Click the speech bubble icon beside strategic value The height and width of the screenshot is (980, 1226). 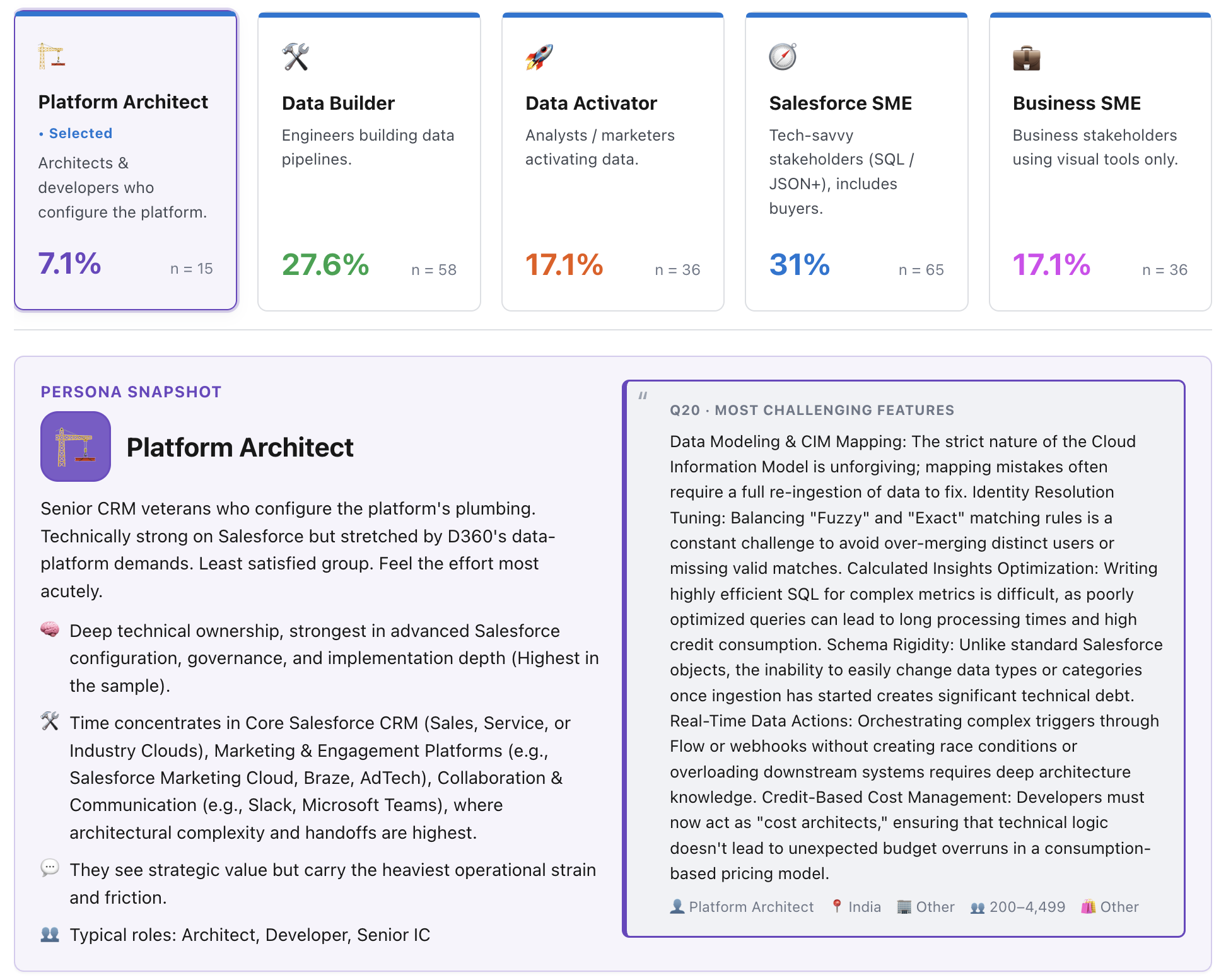pyautogui.click(x=50, y=868)
